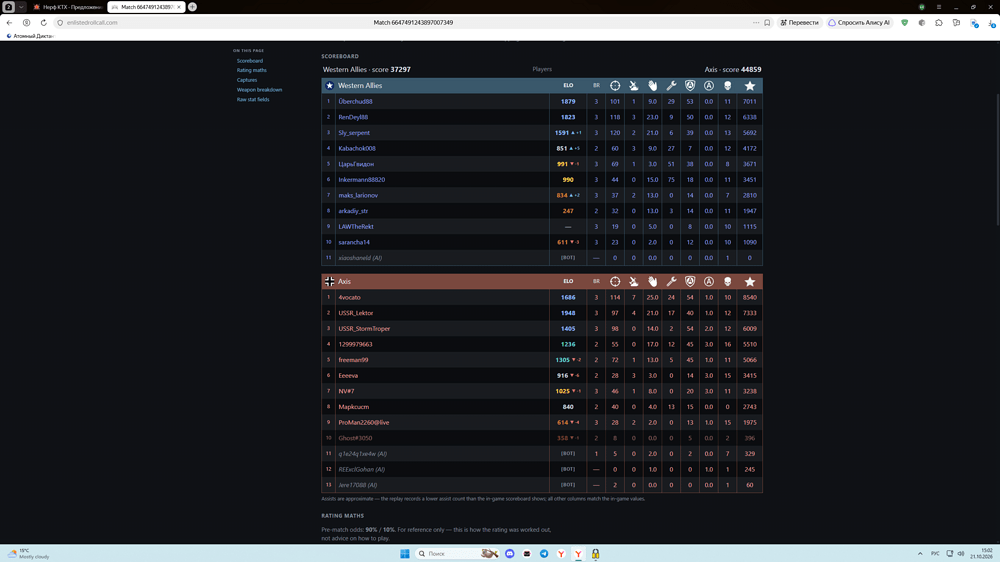The height and width of the screenshot is (562, 1000).
Task: Open the browser downloads arrow icon
Action: coord(991,23)
